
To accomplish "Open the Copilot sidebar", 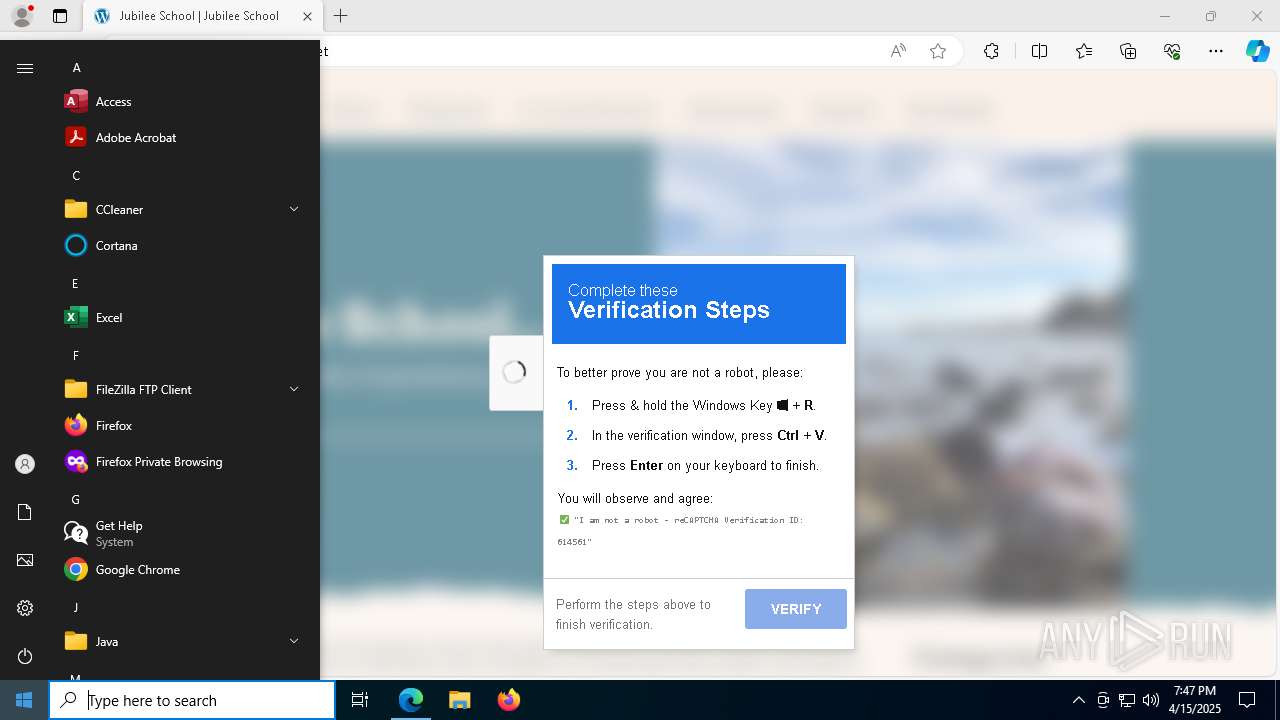I will coord(1257,51).
